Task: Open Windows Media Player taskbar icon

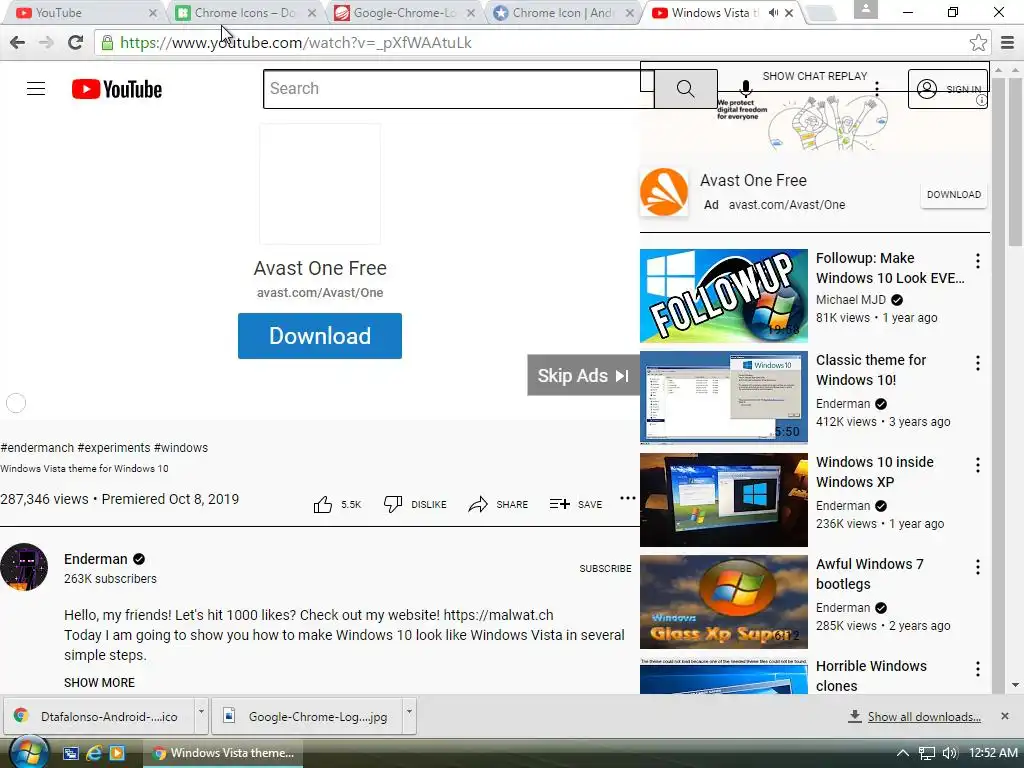Action: 117,753
